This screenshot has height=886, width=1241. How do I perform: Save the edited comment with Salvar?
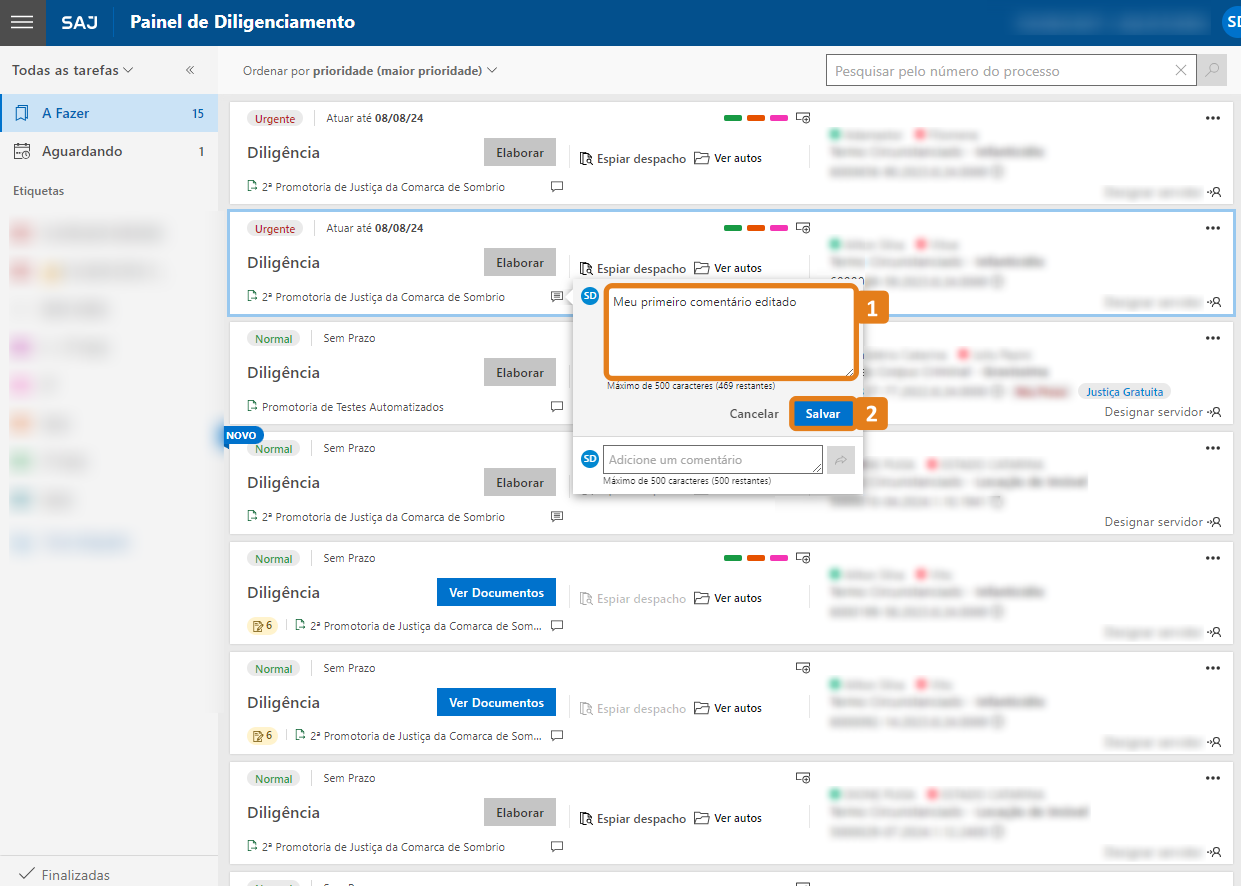(x=822, y=414)
